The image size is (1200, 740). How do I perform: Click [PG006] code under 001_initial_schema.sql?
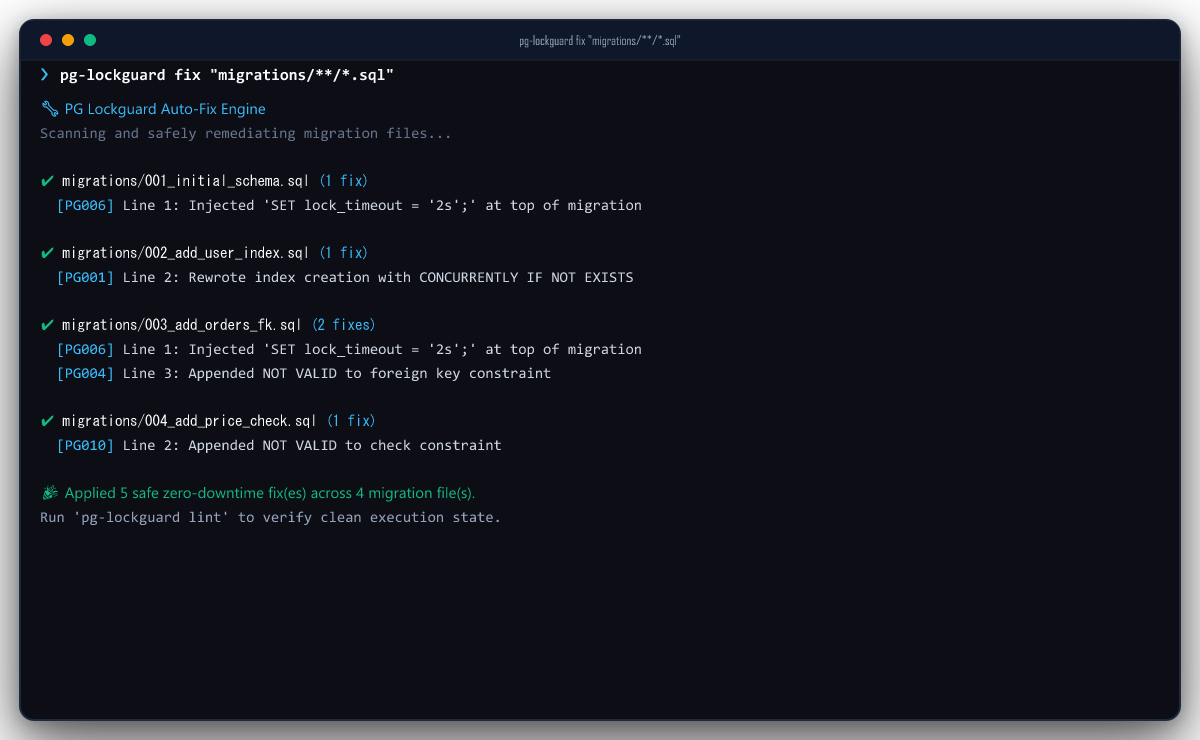(x=85, y=205)
